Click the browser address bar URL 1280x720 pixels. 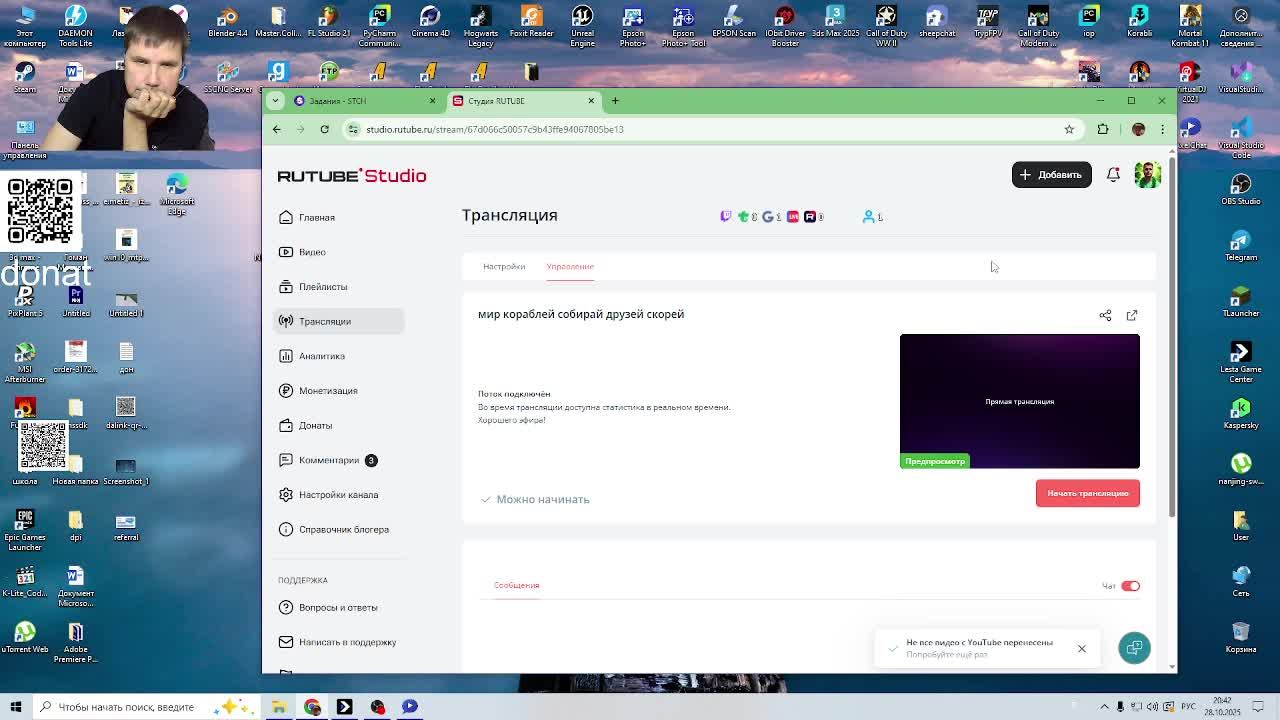click(x=495, y=129)
